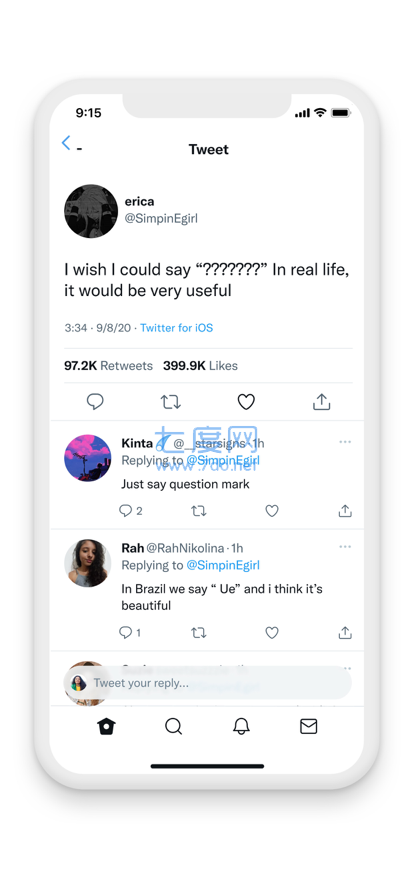Tap reply icon under erica's tweet
This screenshot has width=414, height=896.
[x=95, y=402]
